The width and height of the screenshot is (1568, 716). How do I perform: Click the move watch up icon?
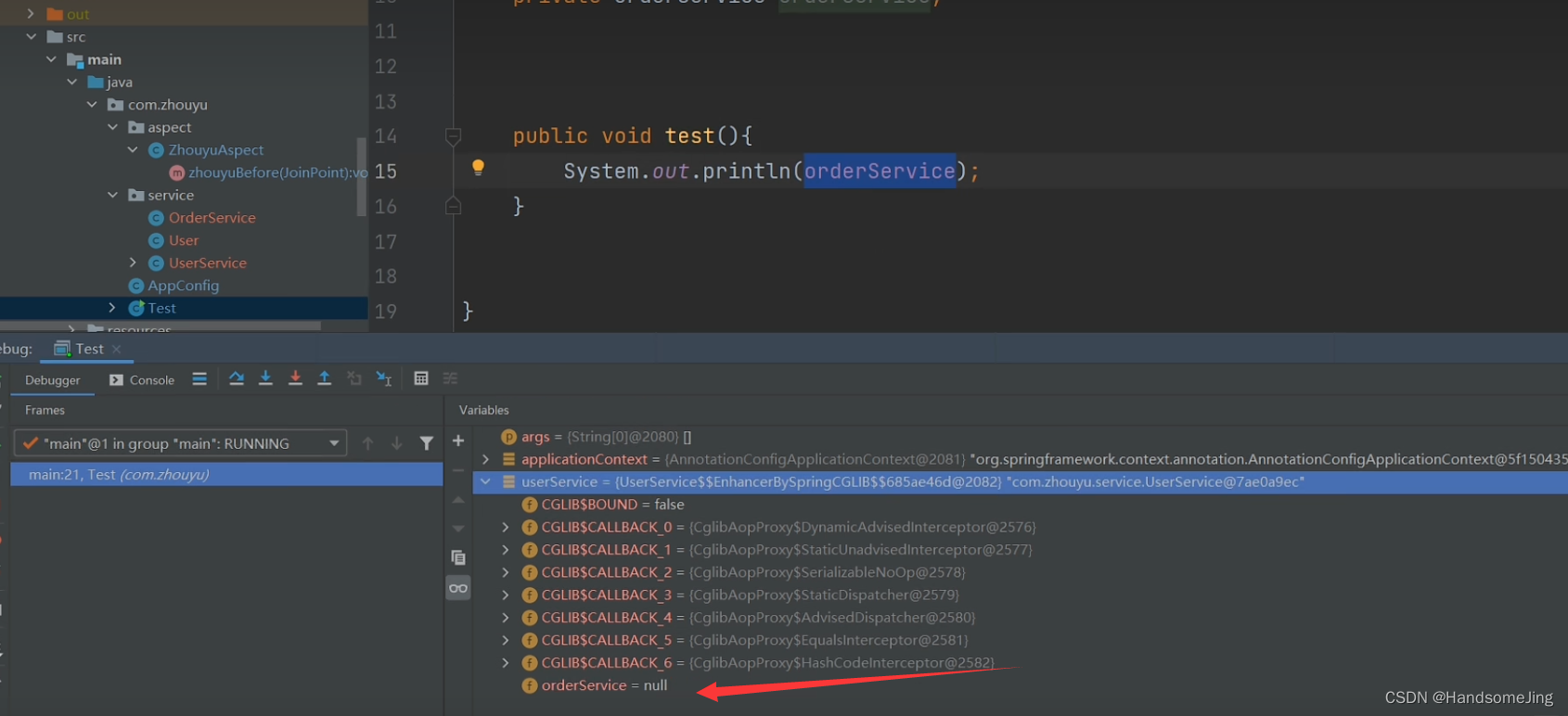click(x=458, y=500)
